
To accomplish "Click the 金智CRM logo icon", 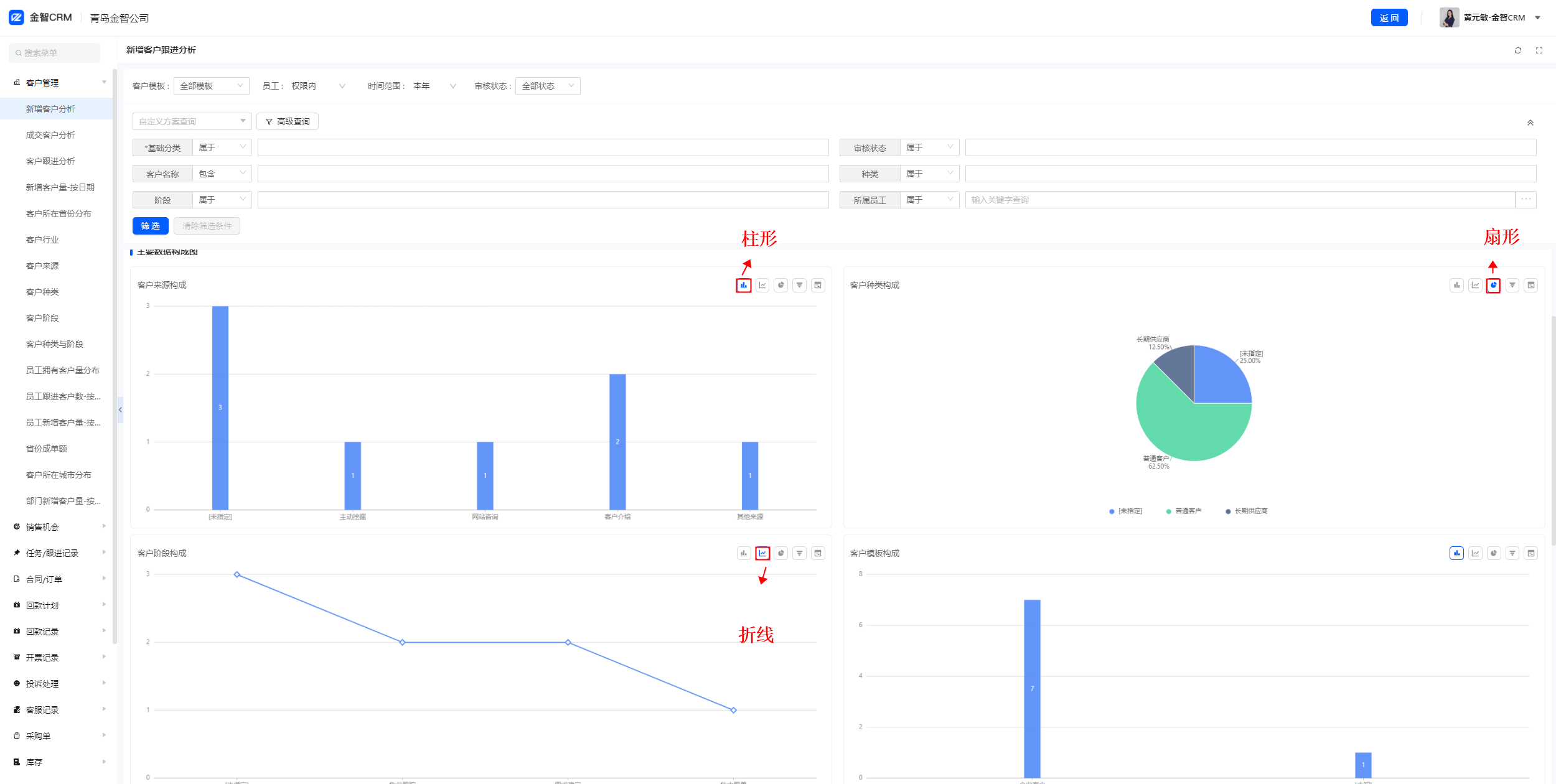I will 16,17.
